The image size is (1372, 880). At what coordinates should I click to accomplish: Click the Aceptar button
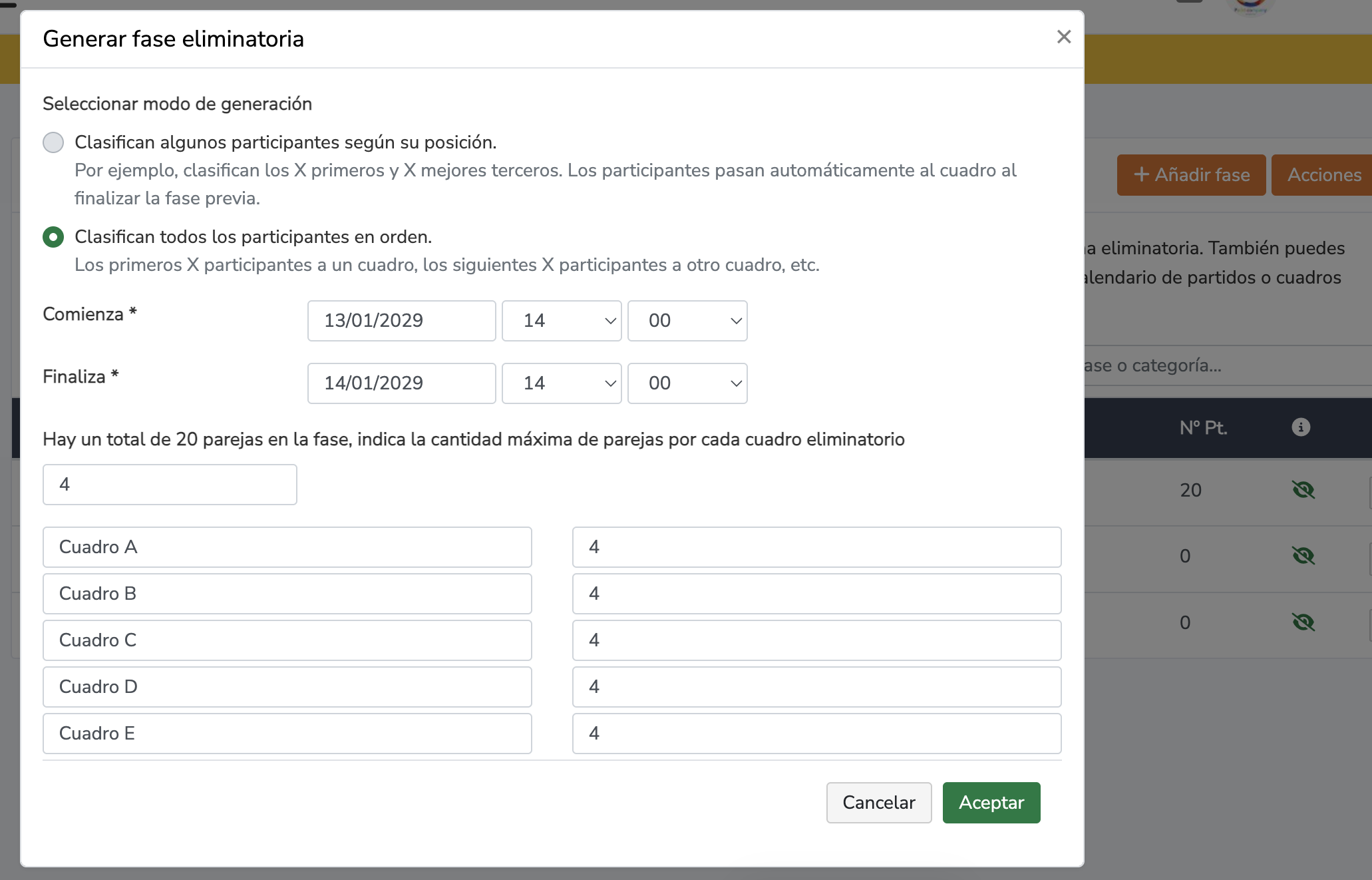coord(991,803)
